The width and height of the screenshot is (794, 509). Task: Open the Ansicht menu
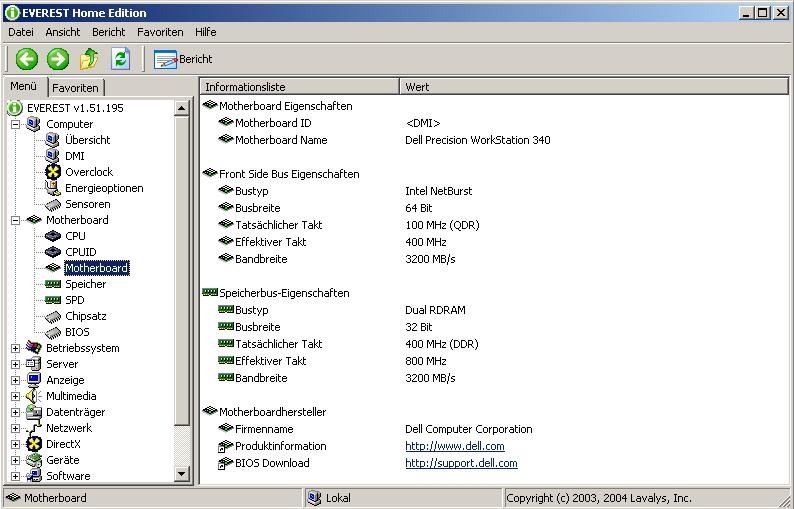point(63,32)
